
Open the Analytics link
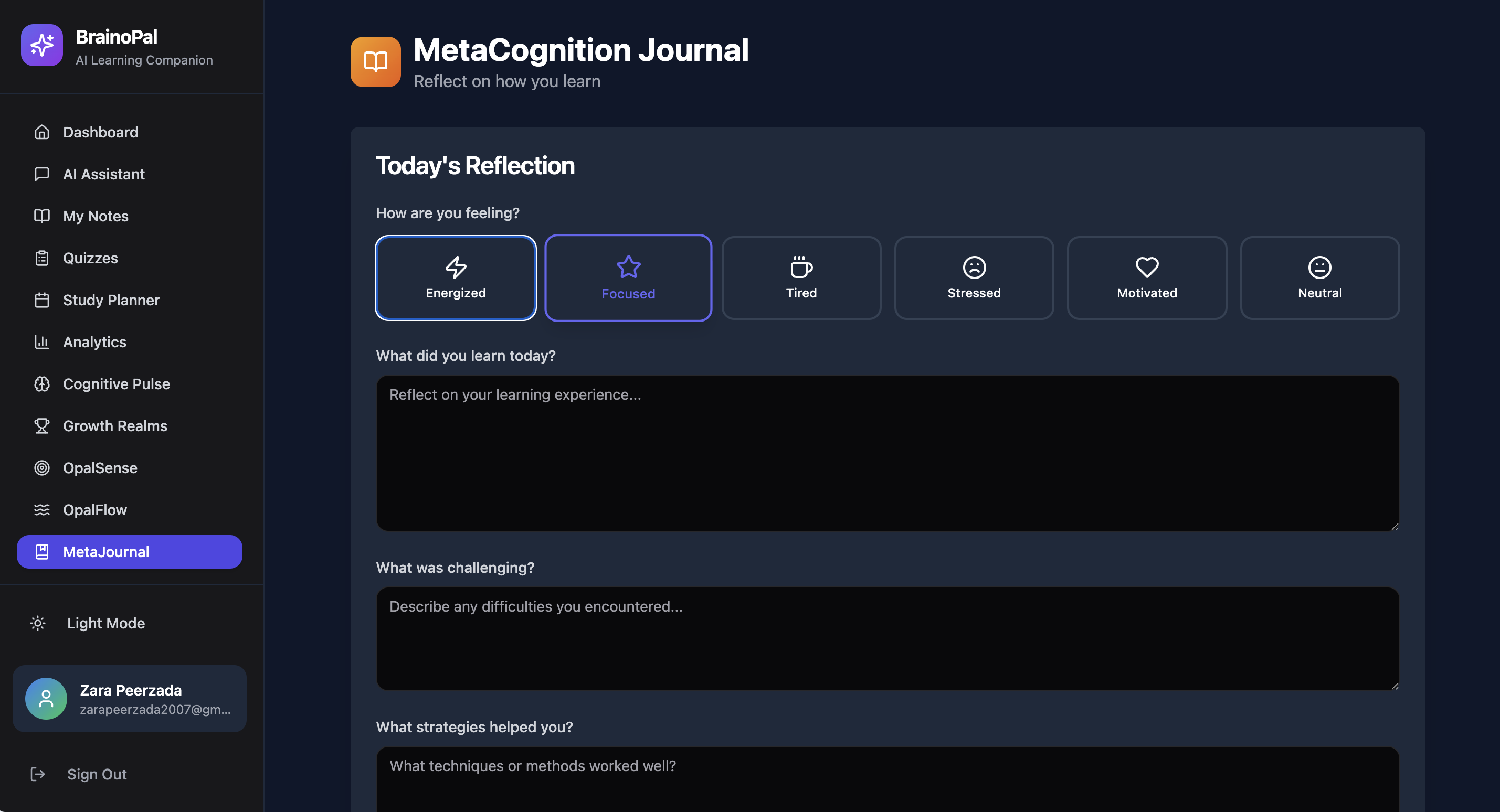[94, 341]
